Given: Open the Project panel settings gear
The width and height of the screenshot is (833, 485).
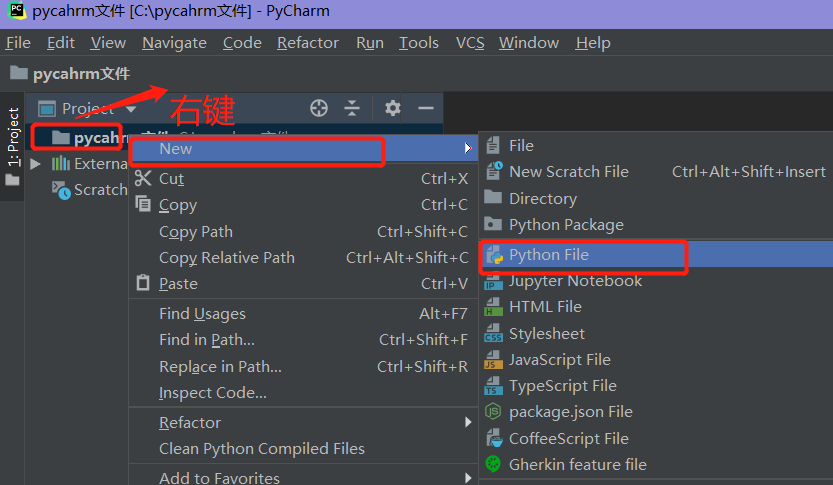Looking at the screenshot, I should click(x=393, y=108).
